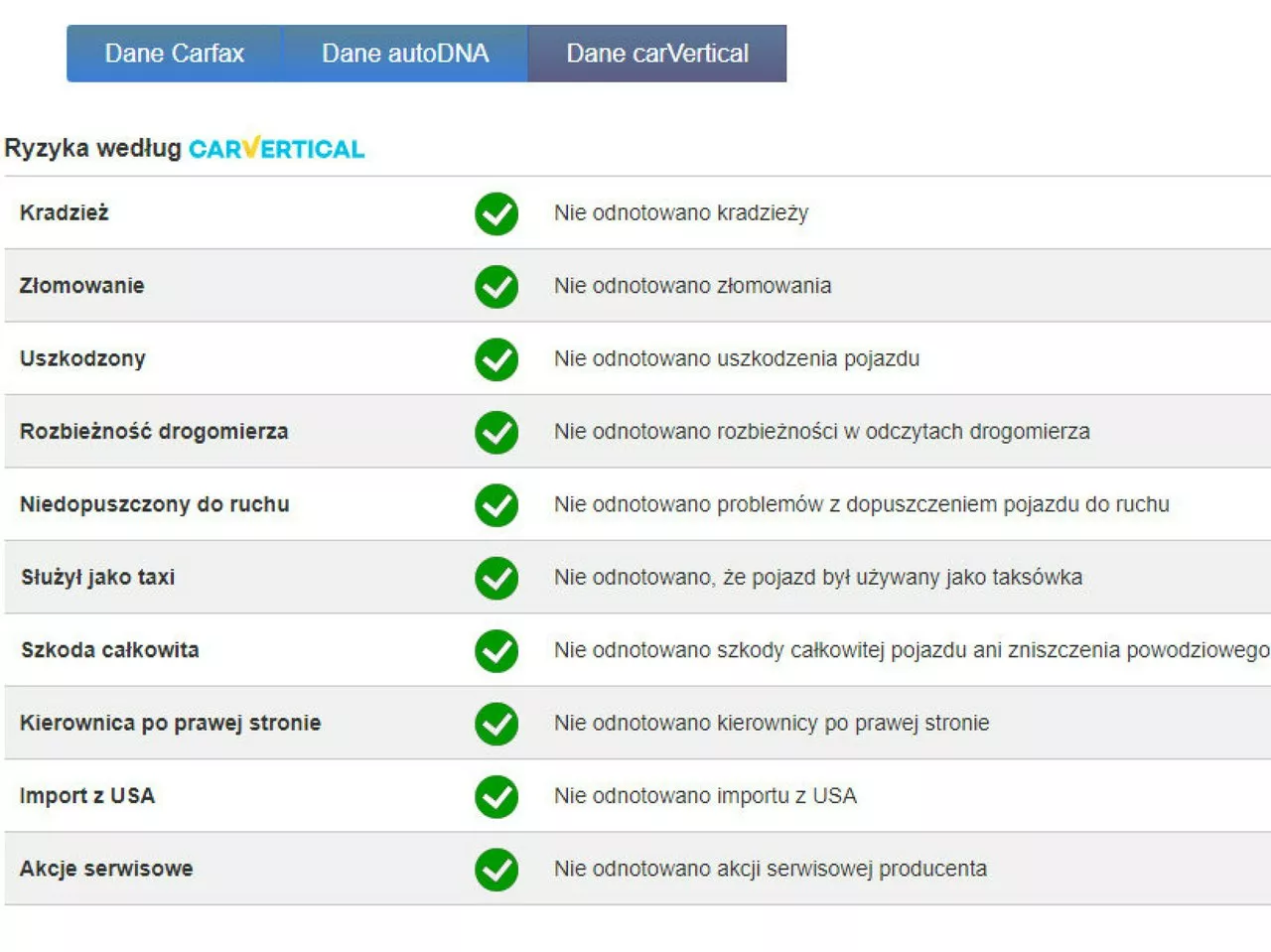Click "Nie odnotowano akcji serwisowej producenta" text
This screenshot has width=1271, height=952.
click(770, 869)
